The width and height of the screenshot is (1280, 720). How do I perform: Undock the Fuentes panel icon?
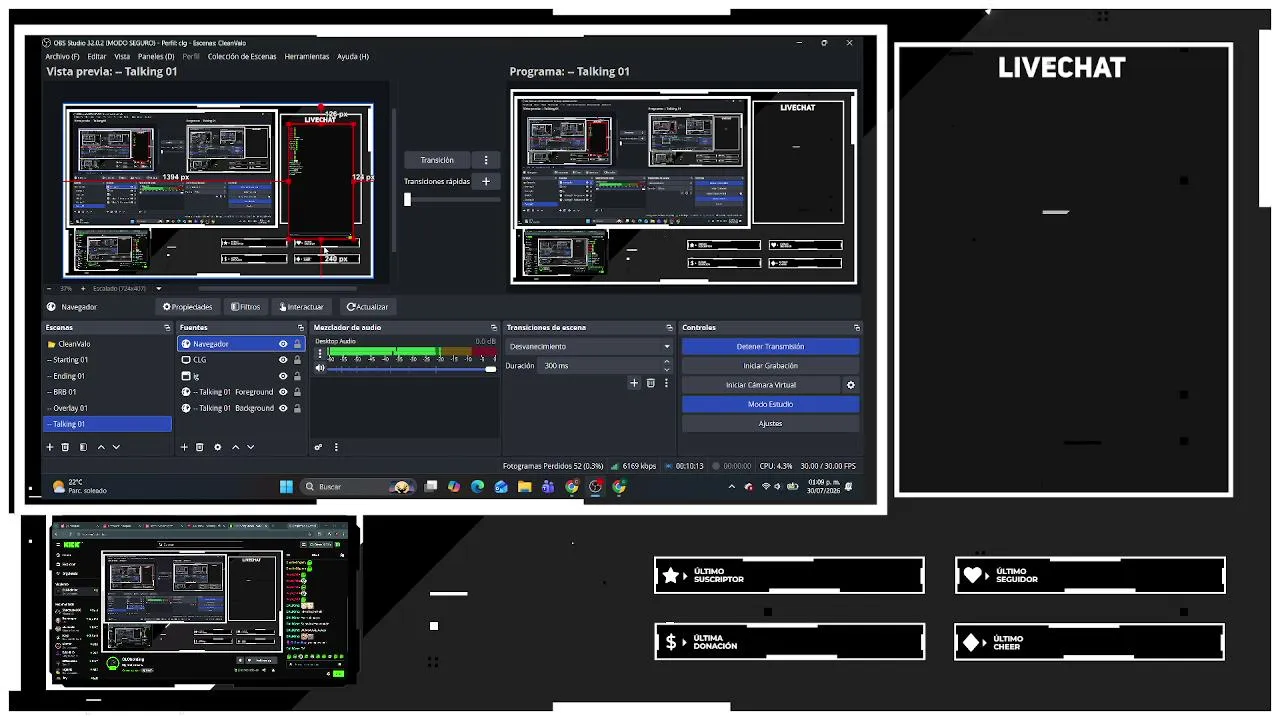coord(300,328)
